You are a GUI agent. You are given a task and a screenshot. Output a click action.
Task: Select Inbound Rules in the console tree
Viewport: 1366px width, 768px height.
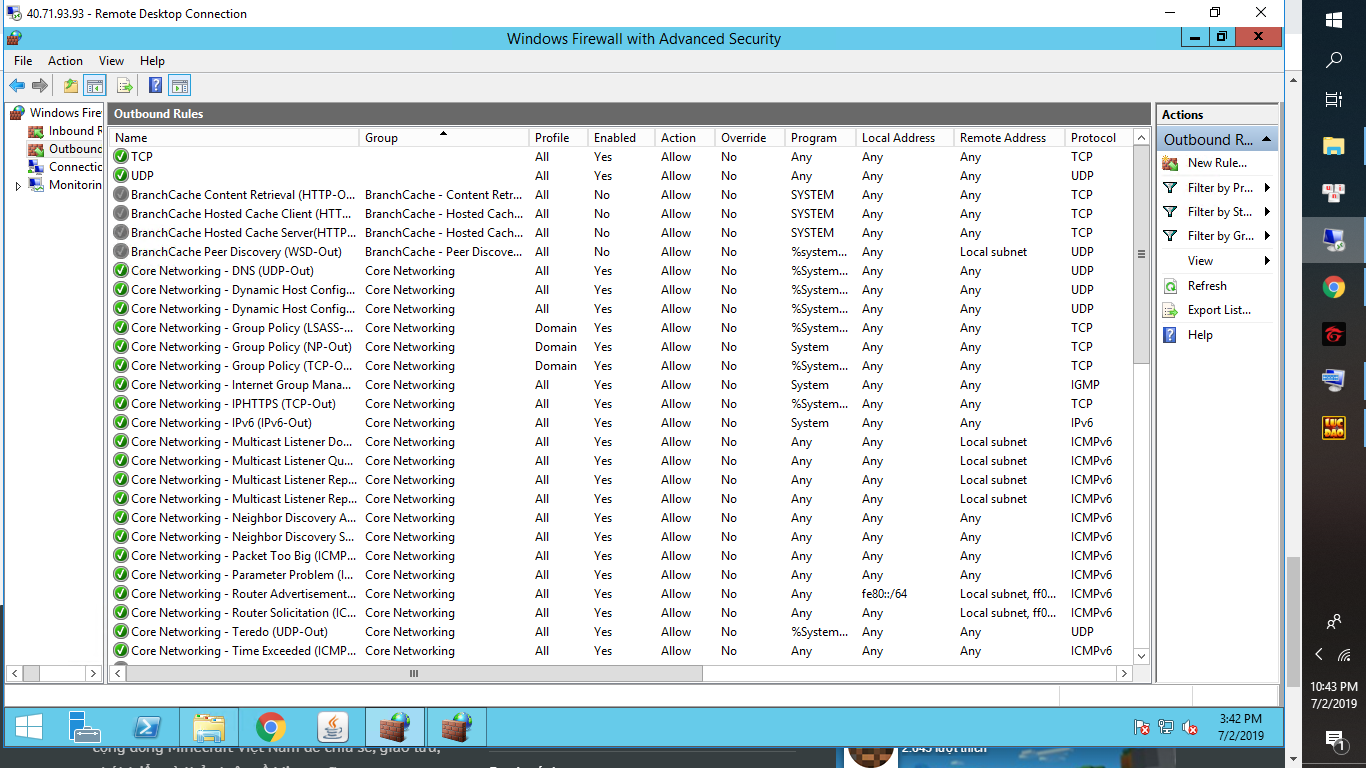coord(74,131)
